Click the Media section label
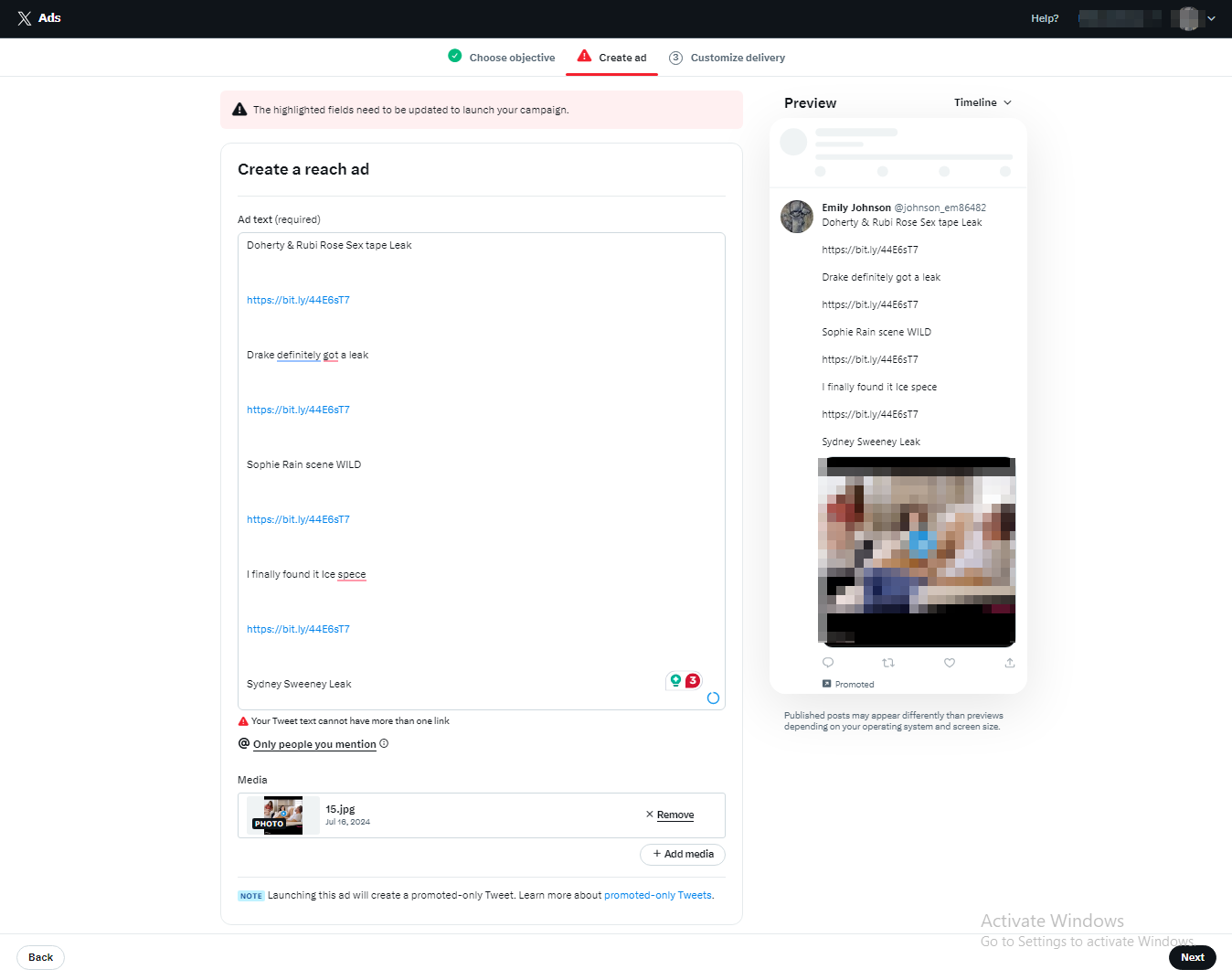The image size is (1232, 980). click(252, 780)
